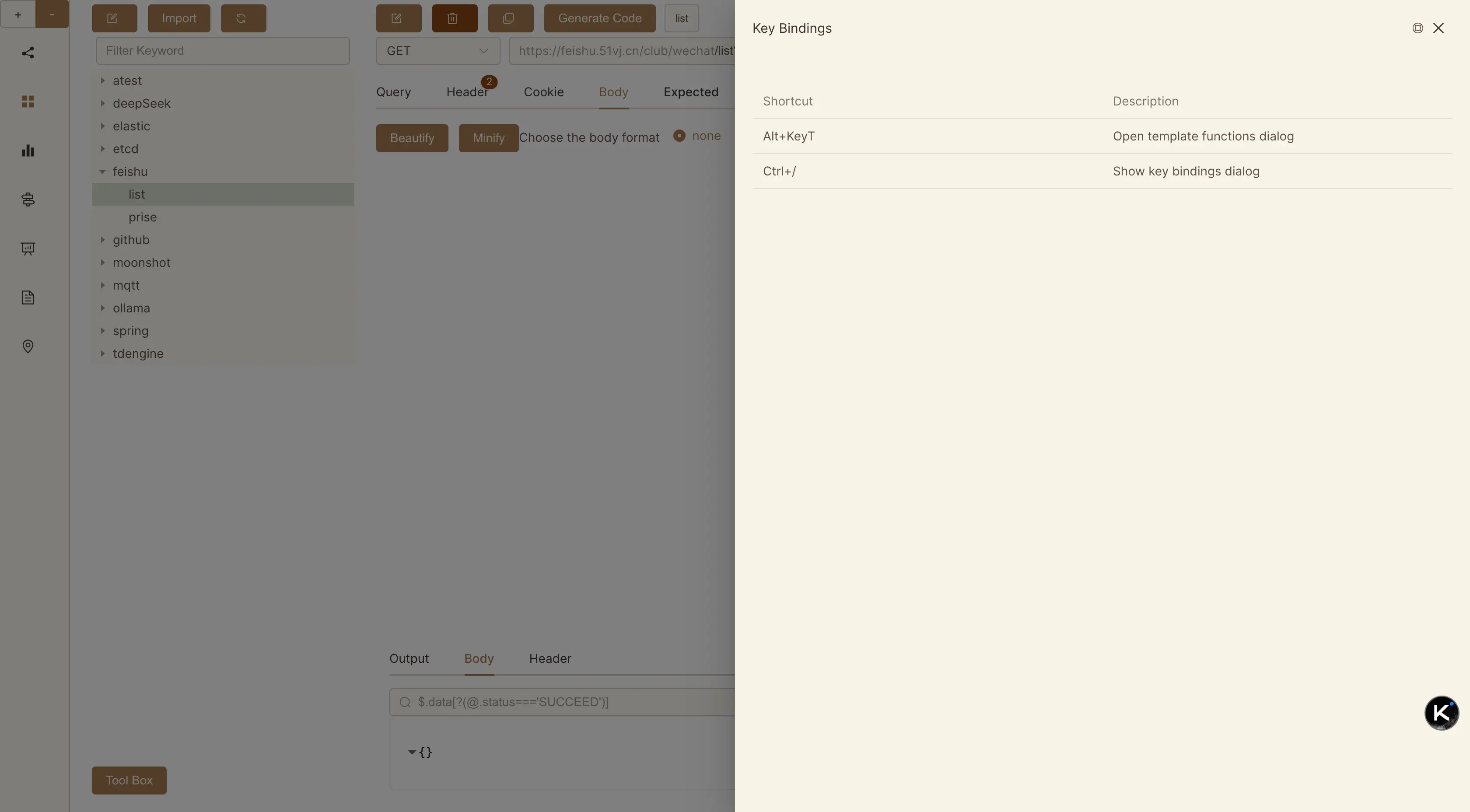Open the document sidebar icon

pos(28,297)
